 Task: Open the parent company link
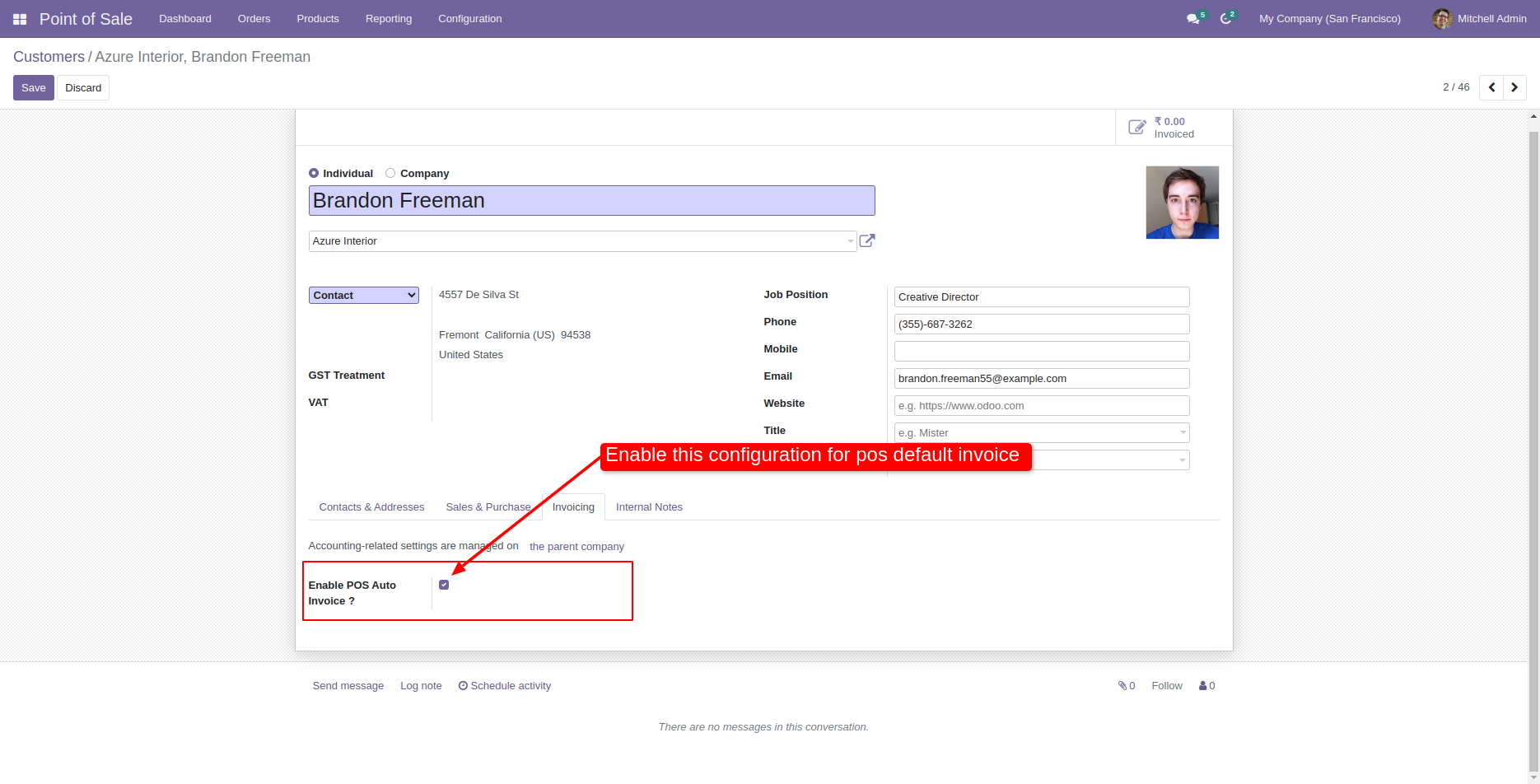point(576,547)
